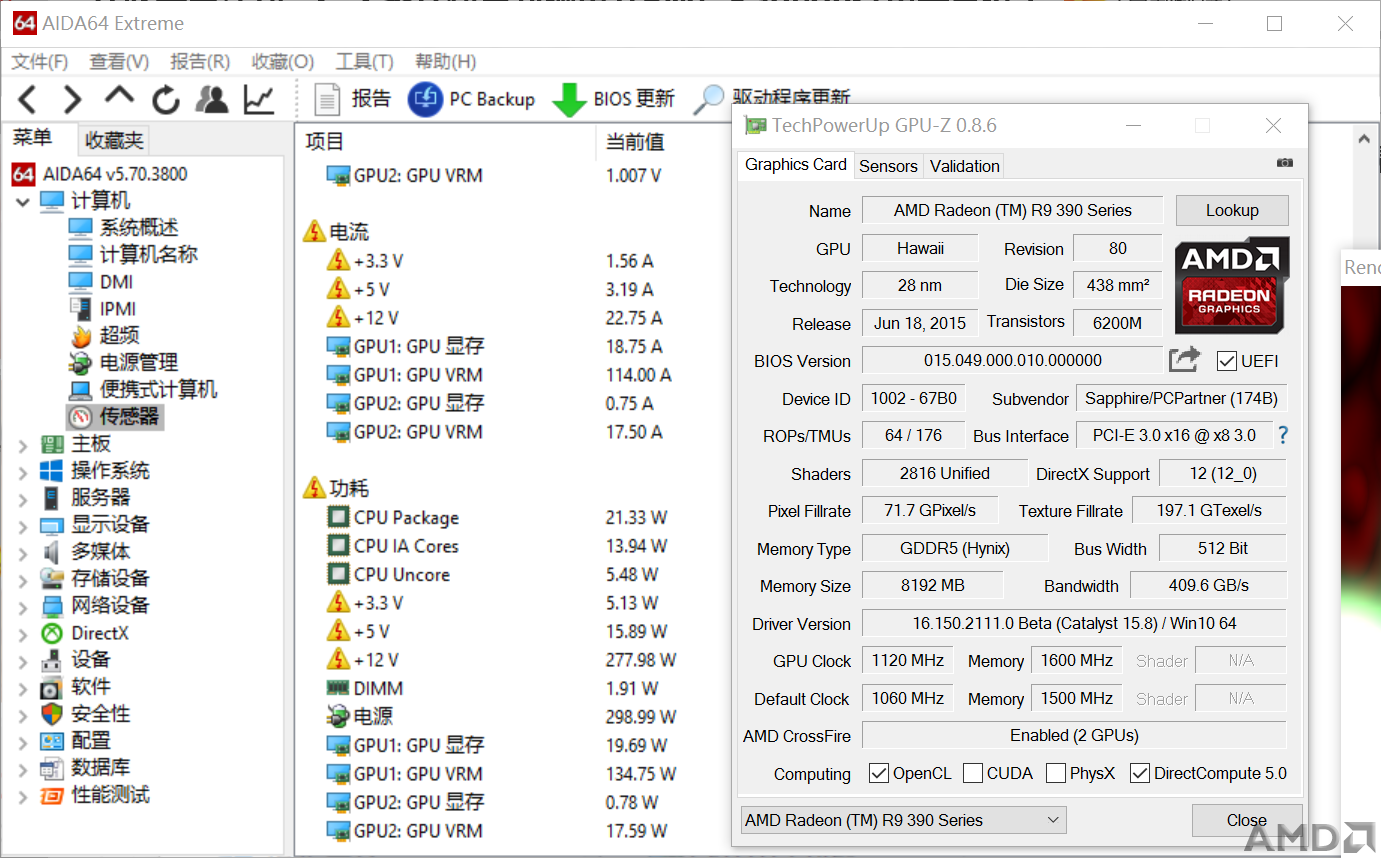Open the 收藏(O) menu
The width and height of the screenshot is (1381, 858).
[x=283, y=62]
